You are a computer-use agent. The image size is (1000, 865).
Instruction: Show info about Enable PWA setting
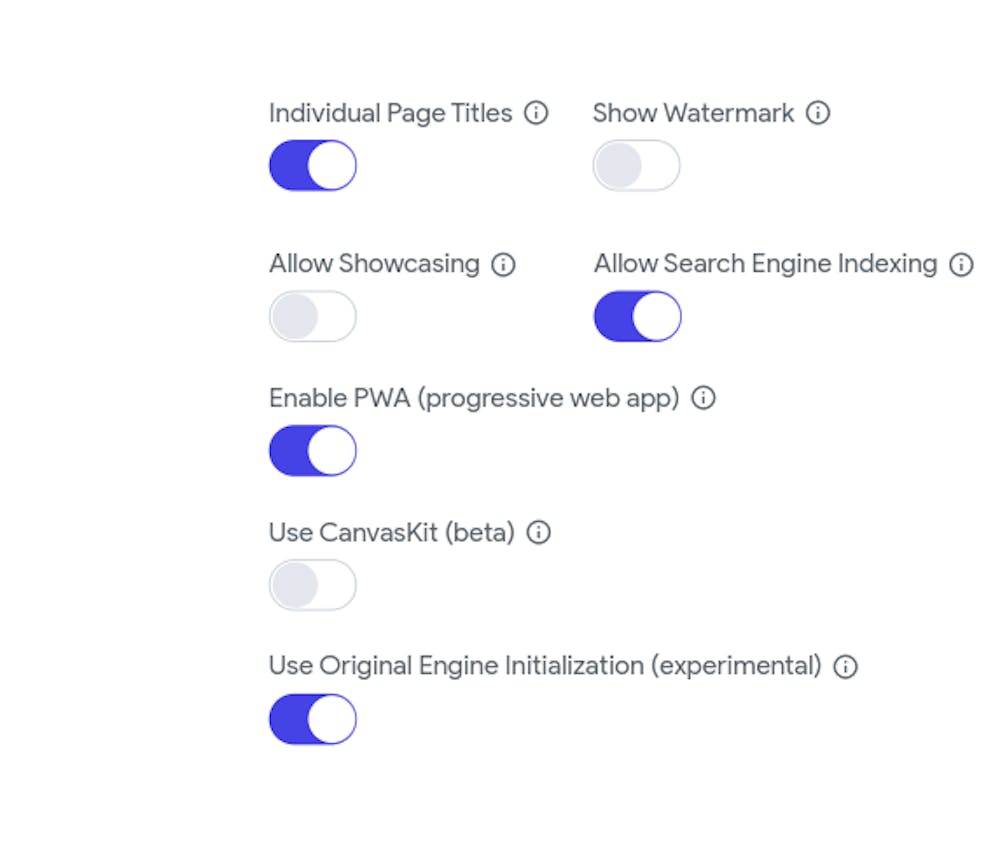[x=704, y=398]
